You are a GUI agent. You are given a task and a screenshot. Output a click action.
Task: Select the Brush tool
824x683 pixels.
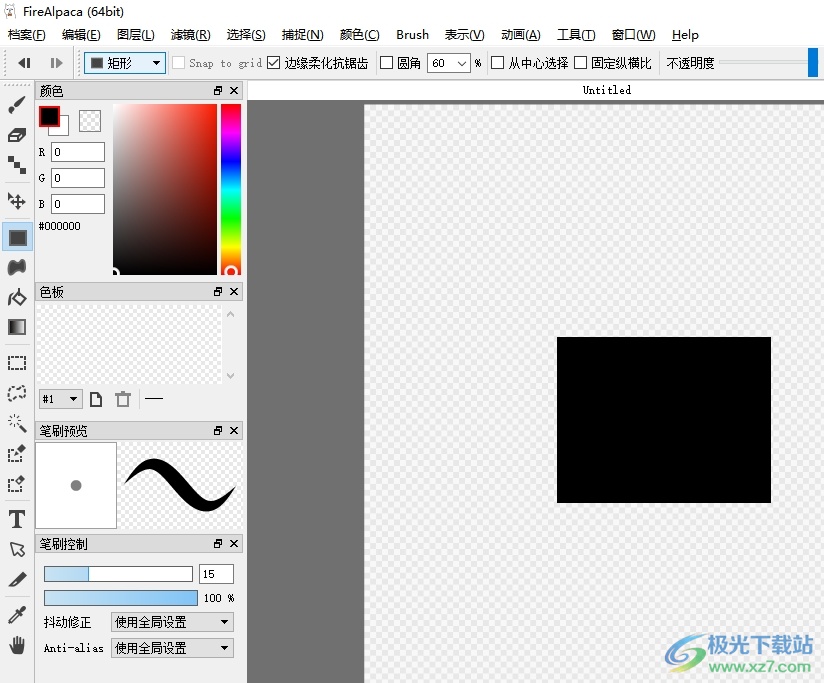[17, 105]
